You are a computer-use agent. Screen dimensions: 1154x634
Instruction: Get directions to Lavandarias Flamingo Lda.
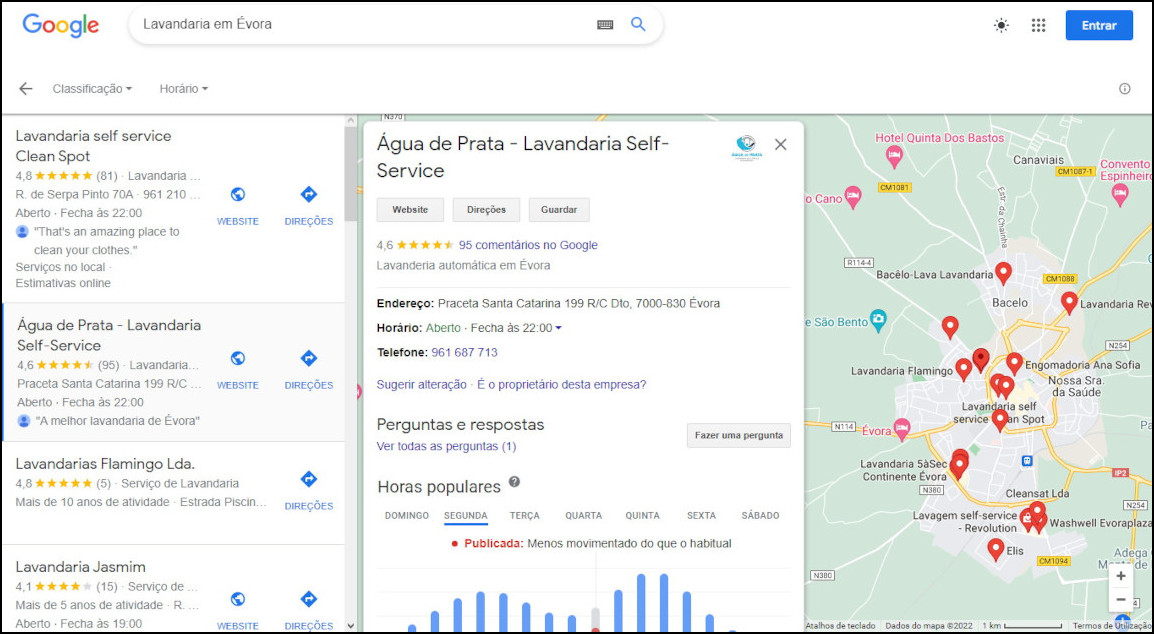[308, 479]
